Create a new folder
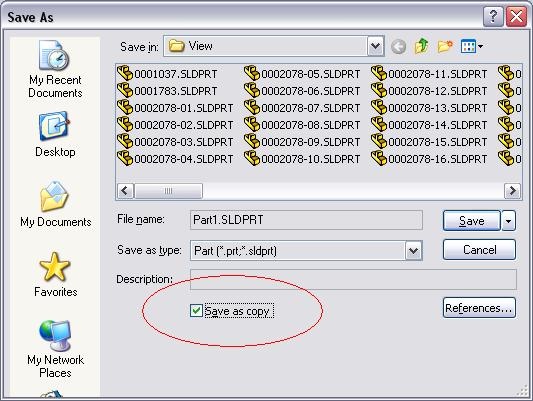Image resolution: width=533 pixels, height=401 pixels. coord(445,46)
